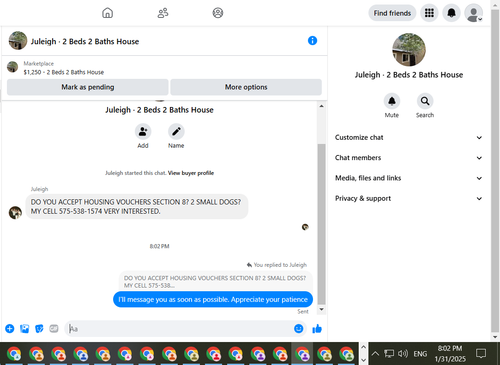Expand Chat members section
This screenshot has width=500, height=365.
point(408,158)
